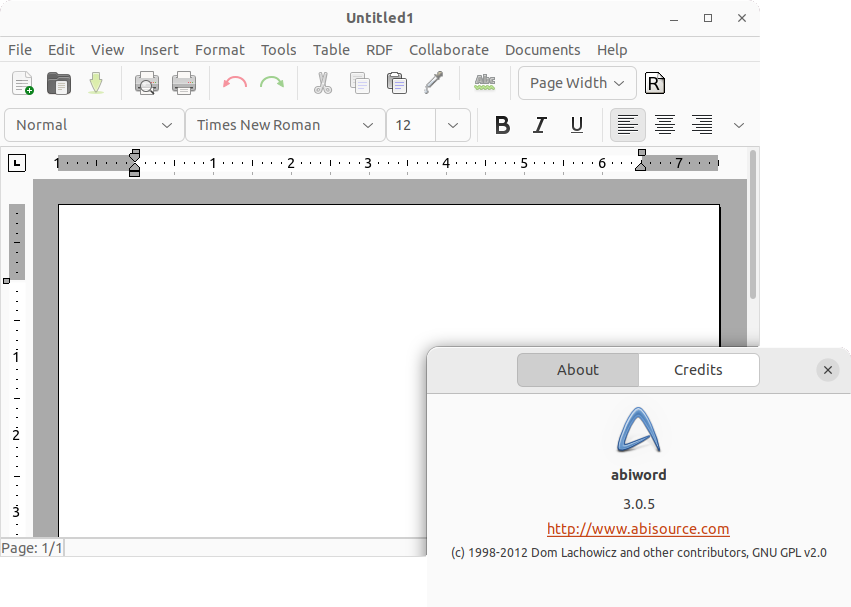Open a file using the folder icon
The image size is (851, 607).
[59, 83]
